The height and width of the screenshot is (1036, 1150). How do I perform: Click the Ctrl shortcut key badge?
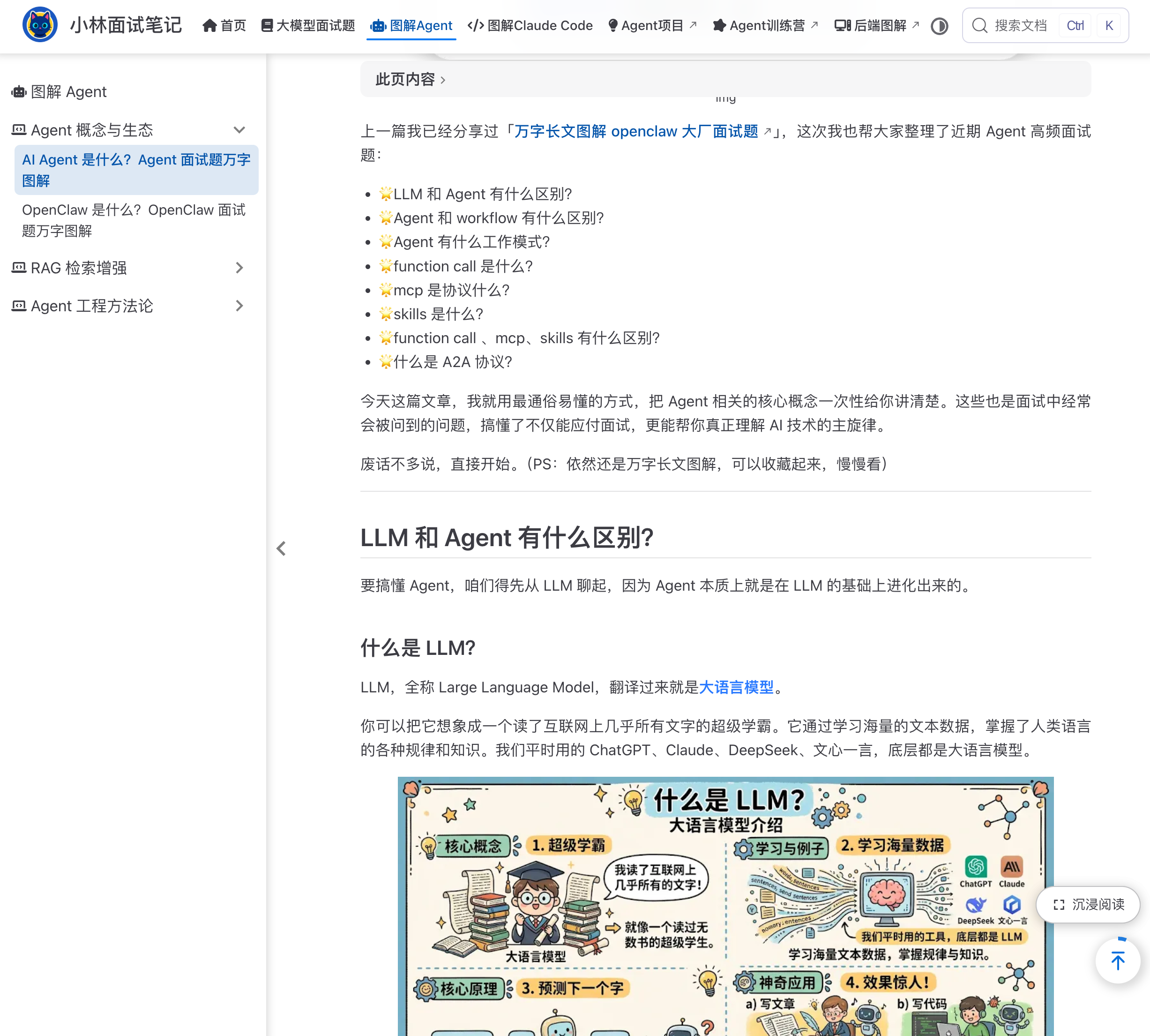pos(1075,26)
